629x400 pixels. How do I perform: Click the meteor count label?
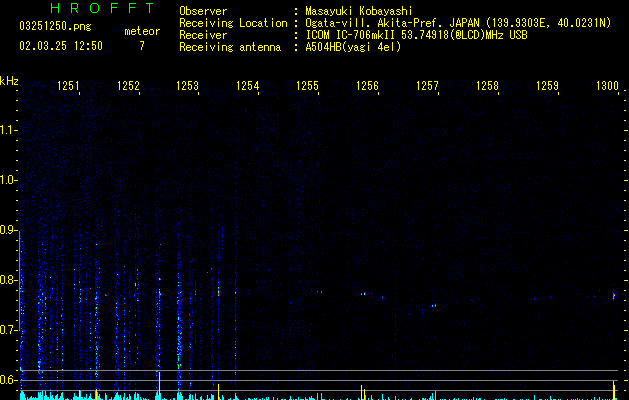click(142, 31)
